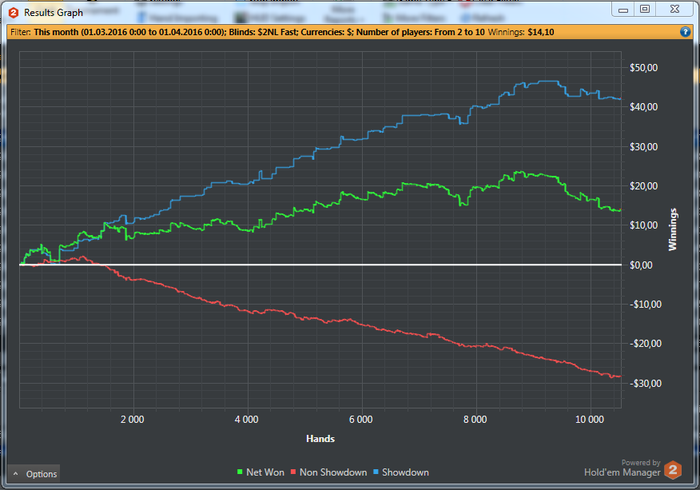
Task: Toggle the blue Showdown legend swatch
Action: (x=375, y=472)
